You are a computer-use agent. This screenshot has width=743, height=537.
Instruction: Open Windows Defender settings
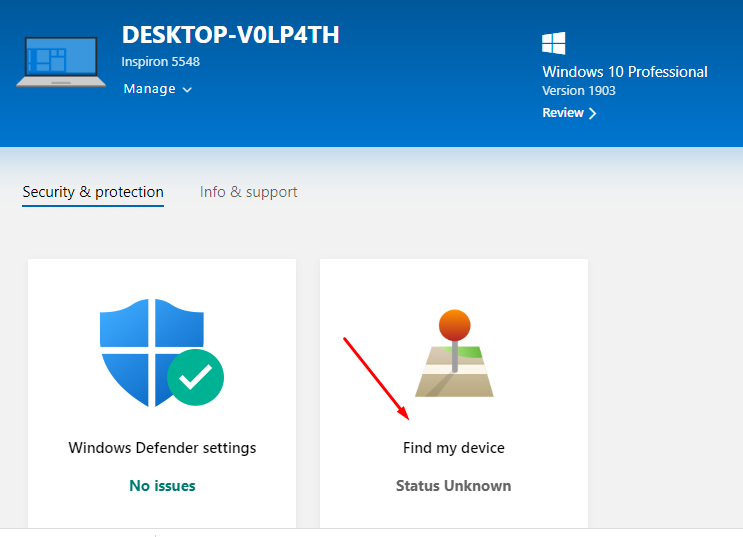tap(162, 448)
